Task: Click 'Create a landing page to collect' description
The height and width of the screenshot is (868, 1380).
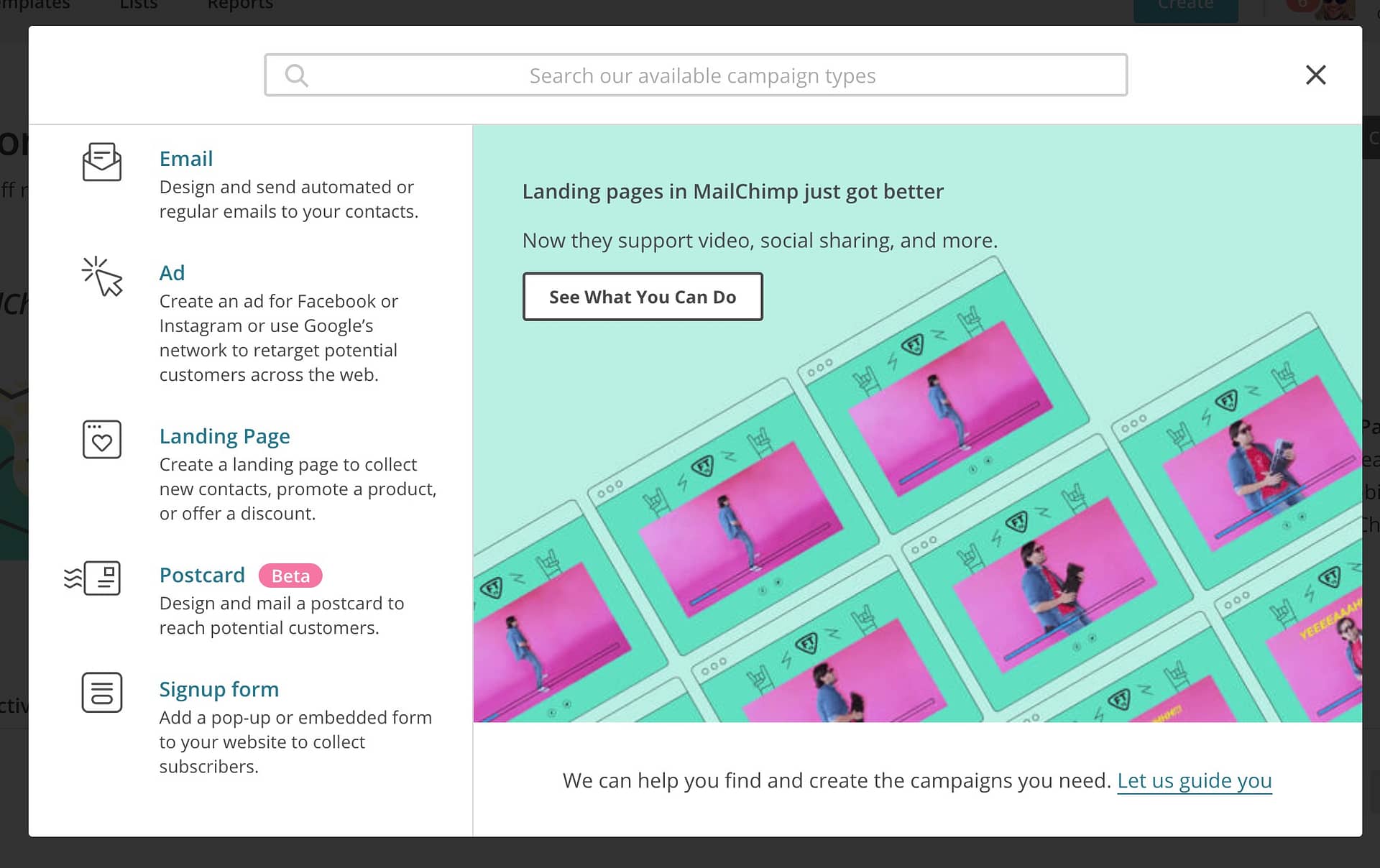Action: [x=298, y=489]
